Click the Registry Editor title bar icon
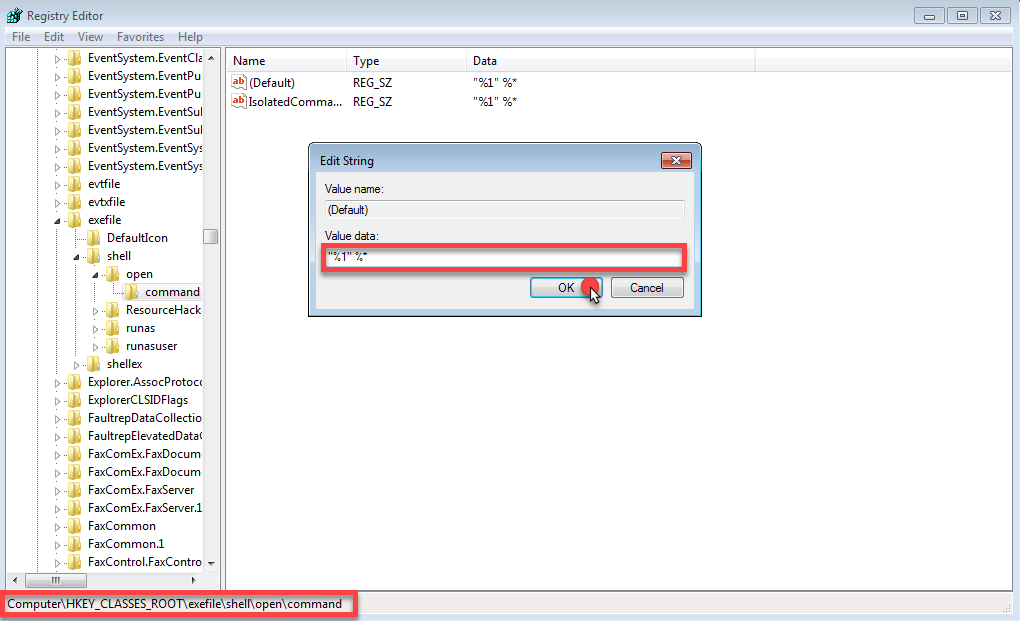The width and height of the screenshot is (1020, 621). [15, 16]
